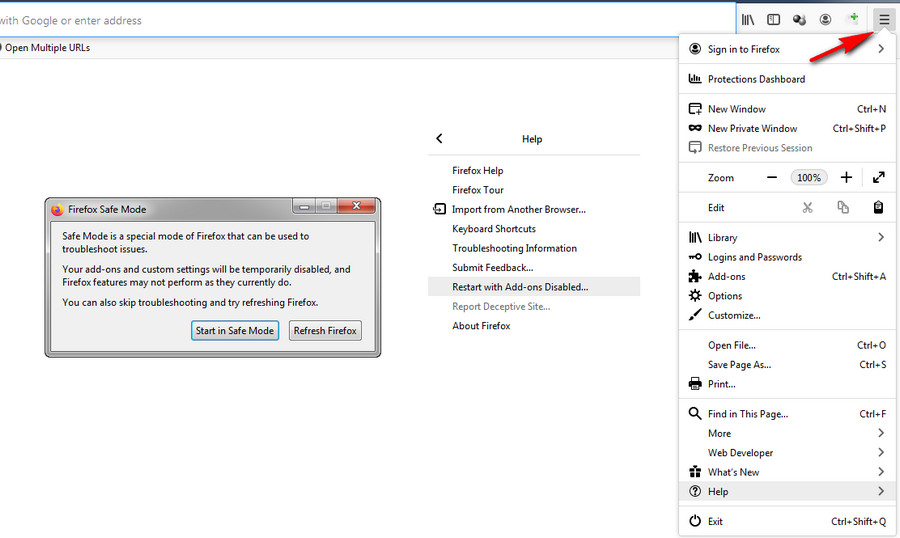Expand the Help submenu arrow

click(x=881, y=491)
